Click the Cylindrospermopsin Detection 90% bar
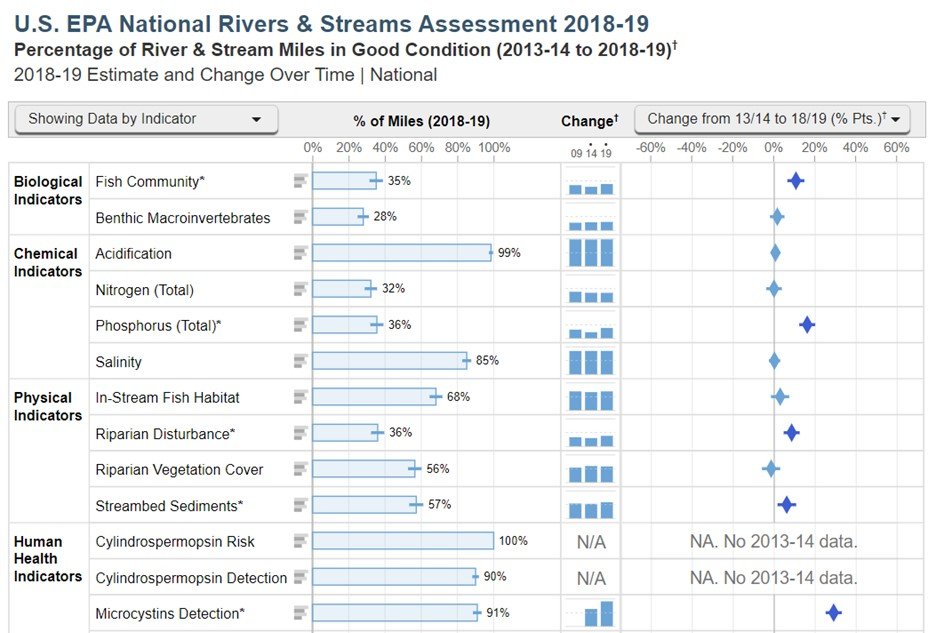Image resolution: width=936 pixels, height=633 pixels. coord(393,577)
